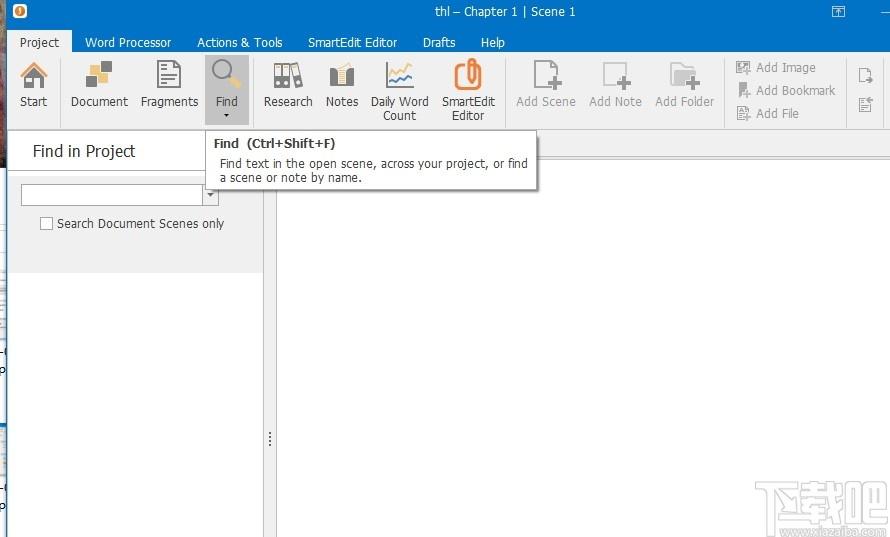Click Add File in the ribbon

point(767,114)
